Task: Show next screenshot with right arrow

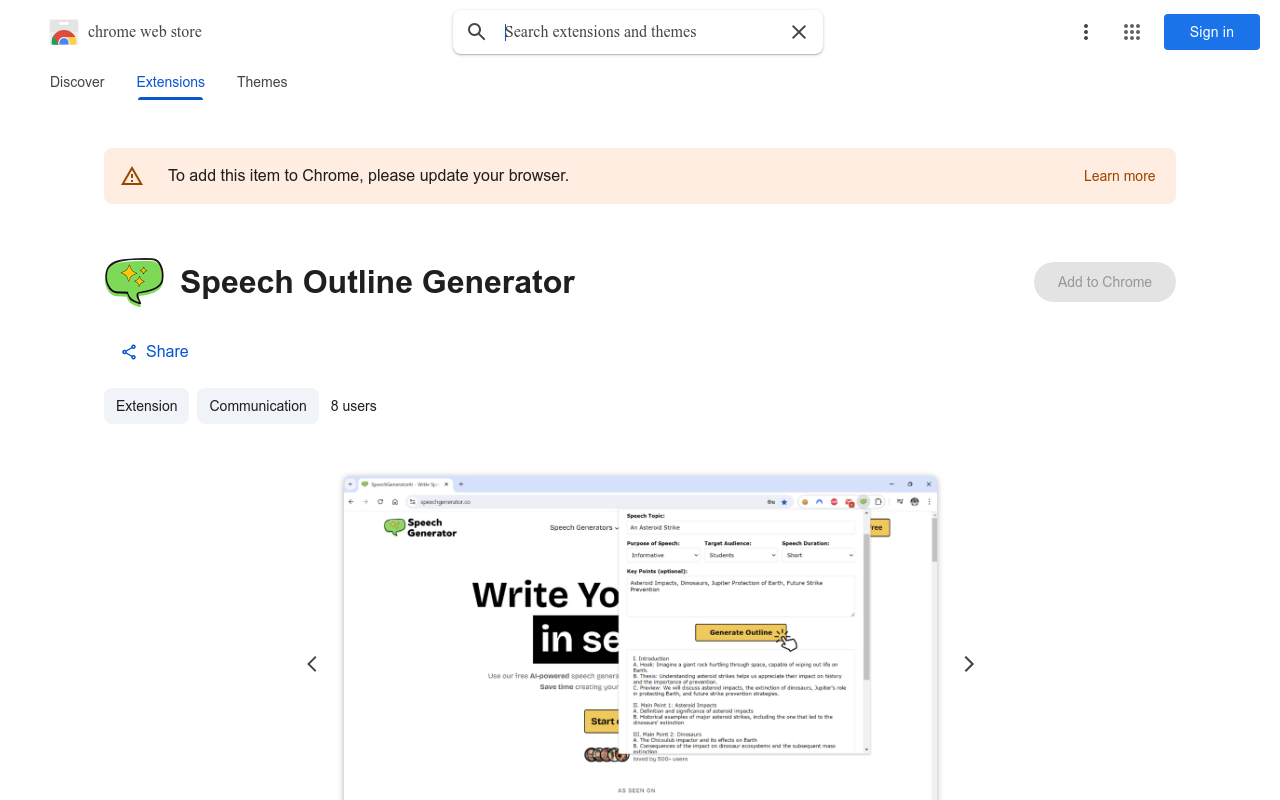Action: pos(968,664)
